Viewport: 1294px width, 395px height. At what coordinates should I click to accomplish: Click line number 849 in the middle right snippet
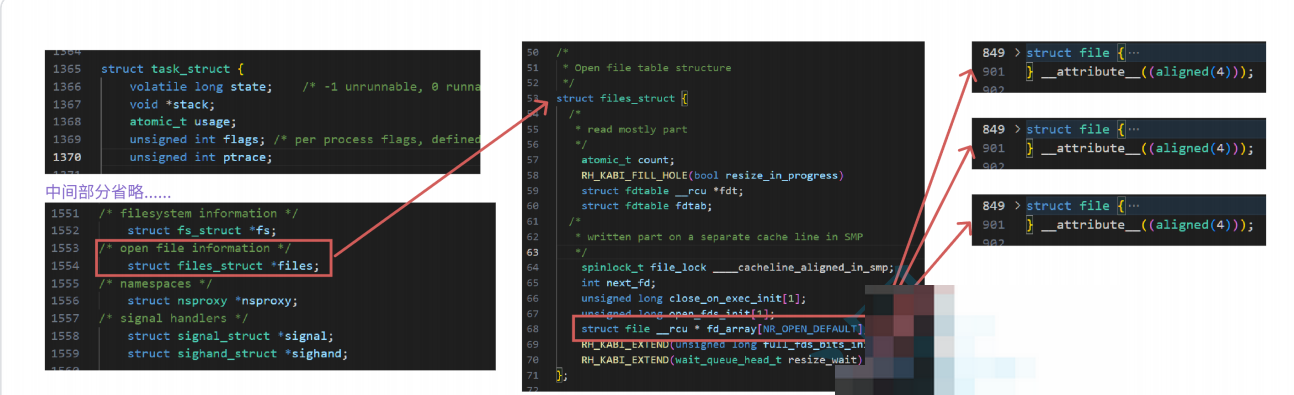993,130
